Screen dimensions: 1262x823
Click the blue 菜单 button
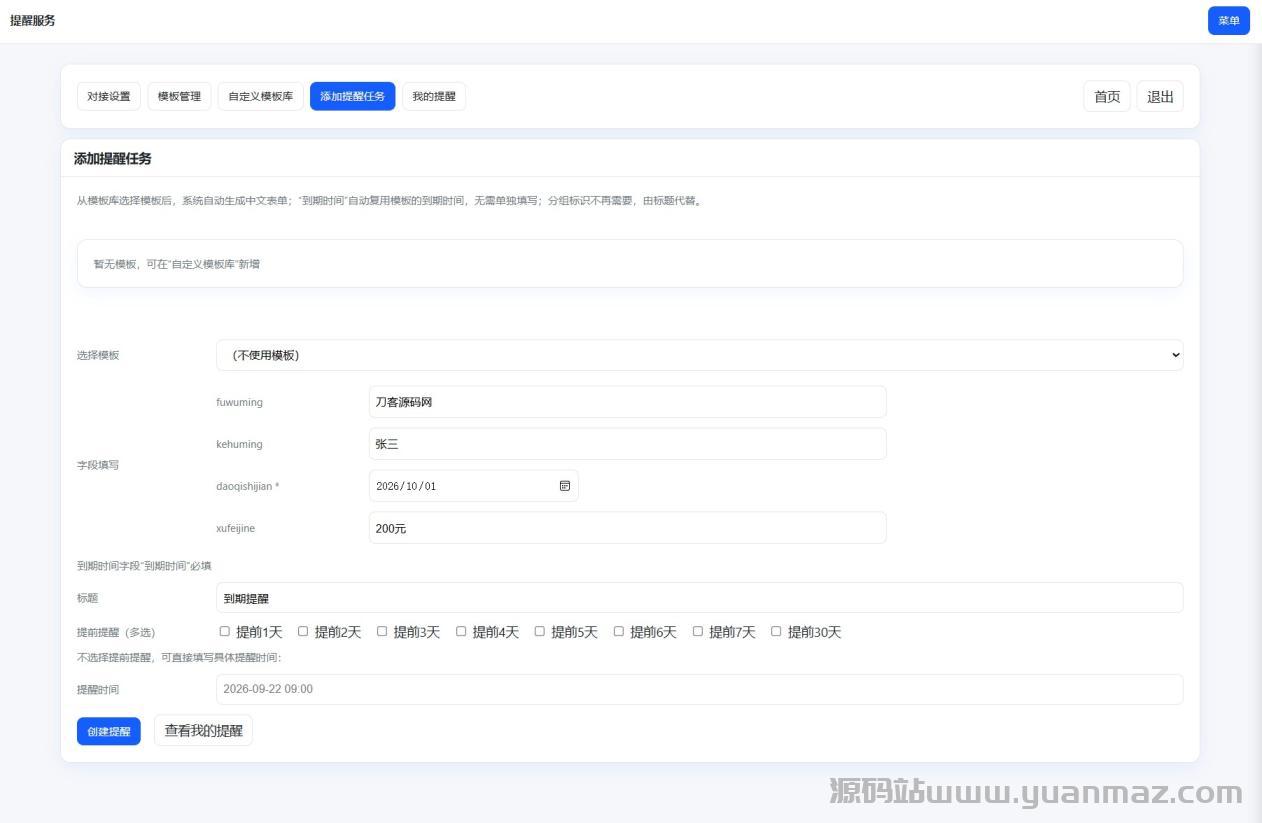coord(1228,21)
